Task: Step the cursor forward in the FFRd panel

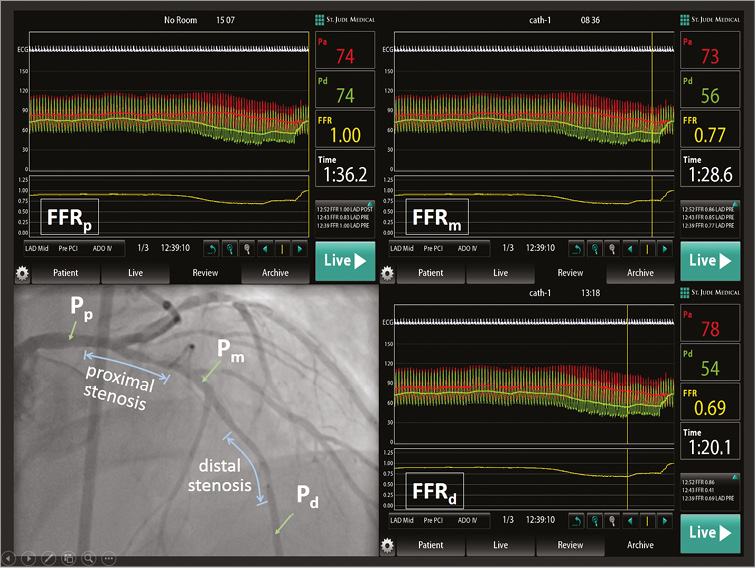Action: [666, 521]
